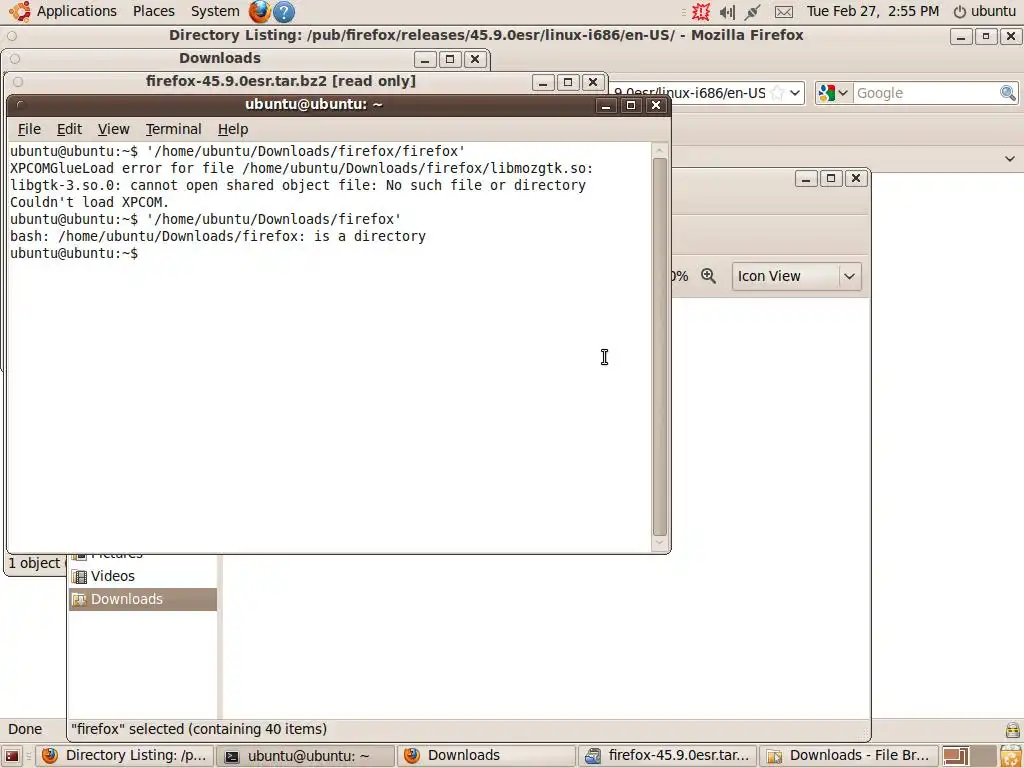Minimize the terminal window
Image resolution: width=1024 pixels, height=768 pixels.
(606, 105)
